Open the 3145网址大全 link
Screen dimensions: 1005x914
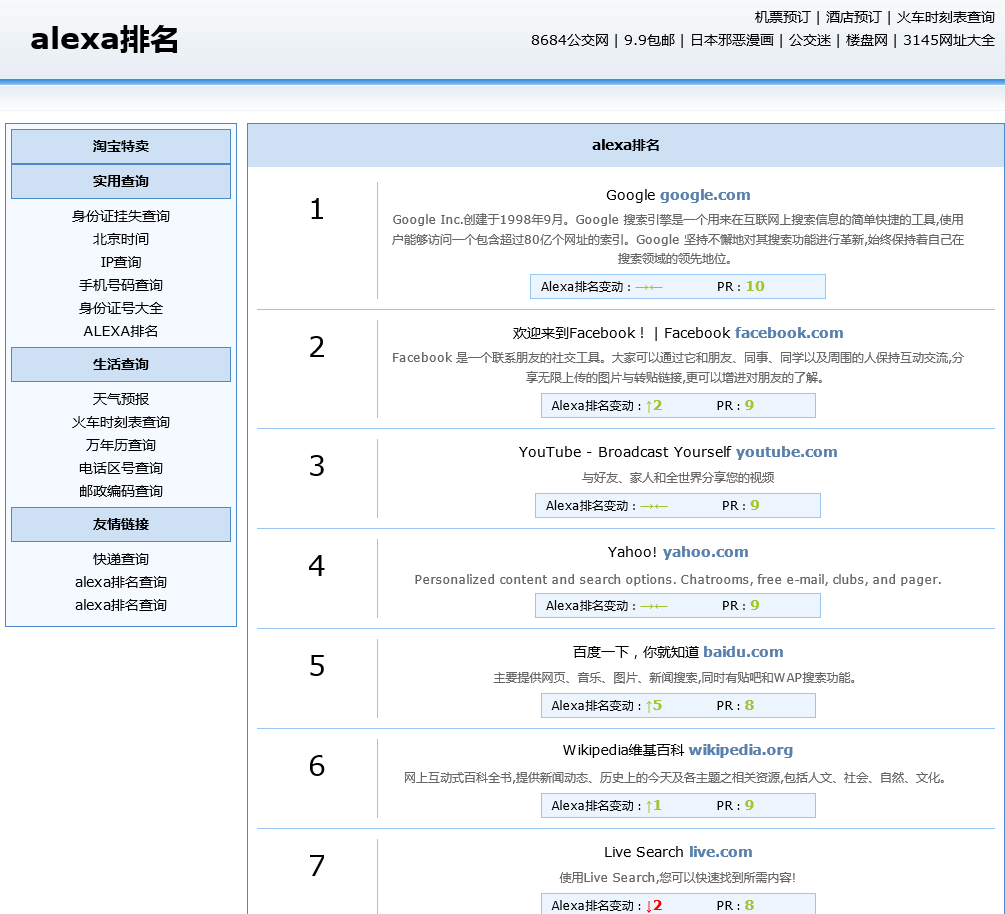(949, 40)
